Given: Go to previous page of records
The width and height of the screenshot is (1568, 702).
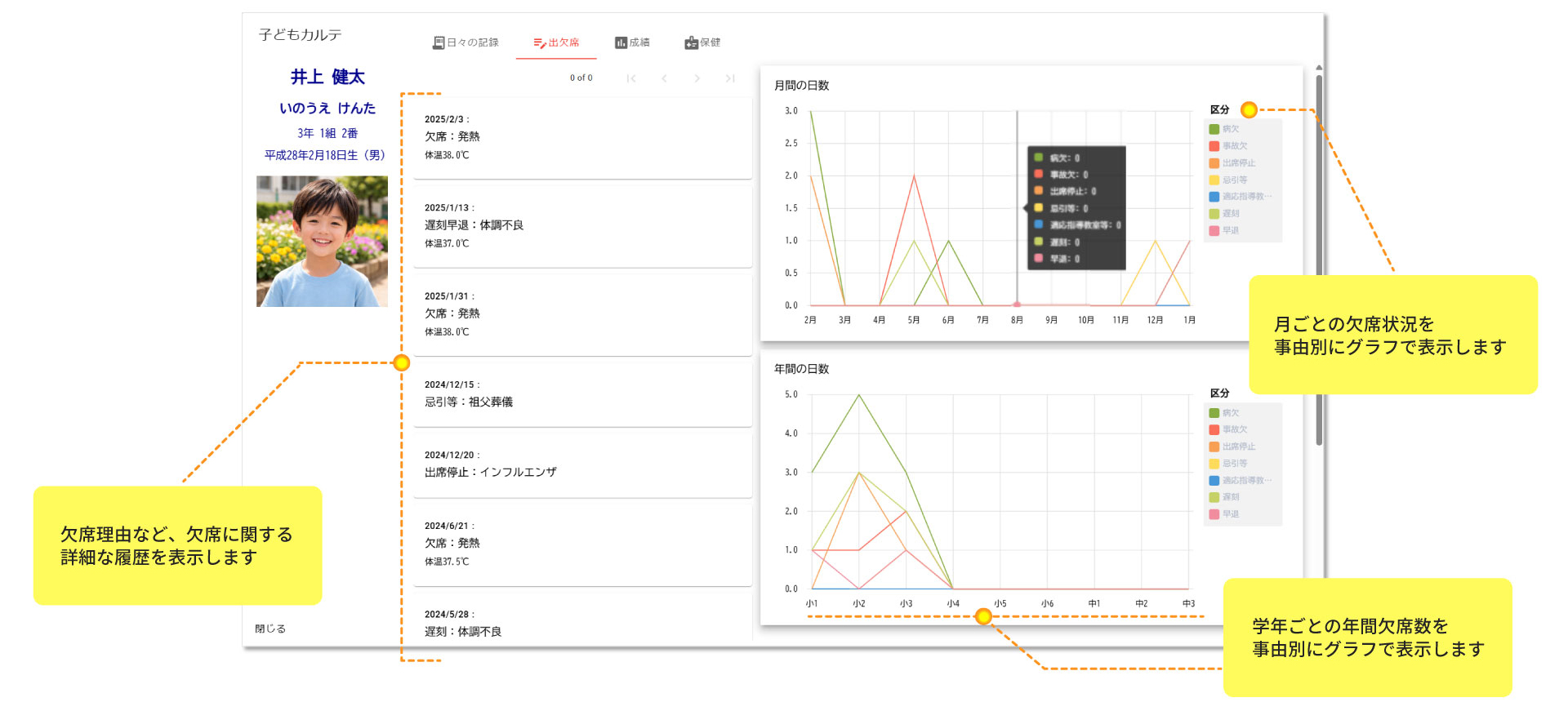Looking at the screenshot, I should [664, 78].
